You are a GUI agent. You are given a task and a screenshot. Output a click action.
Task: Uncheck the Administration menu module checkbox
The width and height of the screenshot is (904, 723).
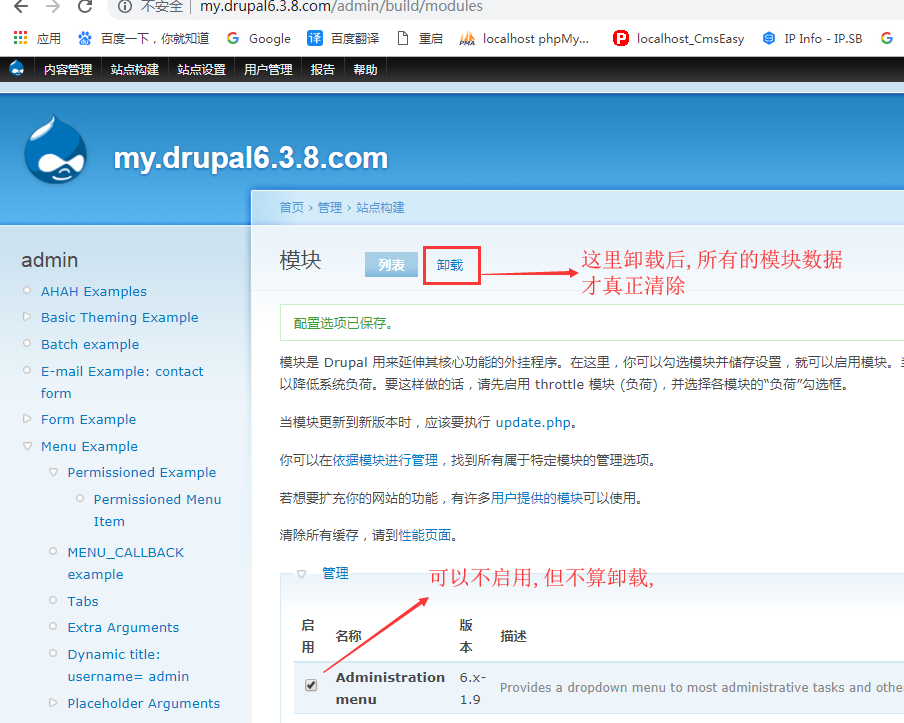pos(311,685)
